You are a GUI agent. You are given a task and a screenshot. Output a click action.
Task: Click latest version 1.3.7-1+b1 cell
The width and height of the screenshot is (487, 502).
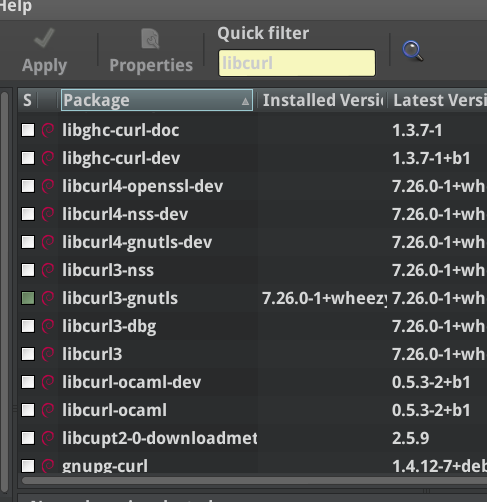431,158
